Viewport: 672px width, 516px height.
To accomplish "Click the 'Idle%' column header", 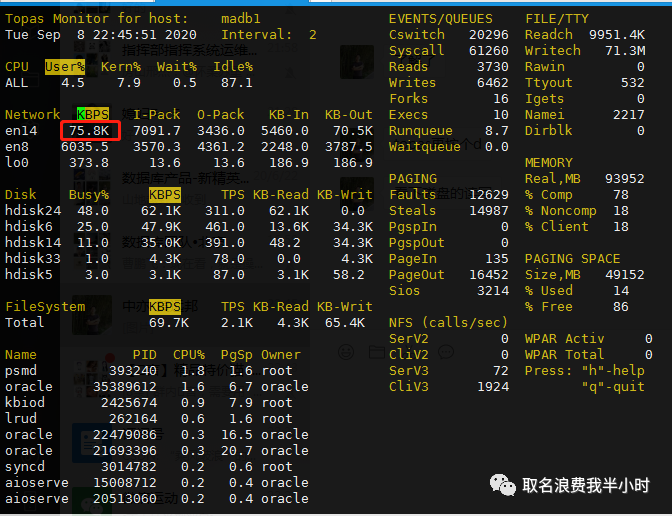I will (x=233, y=67).
